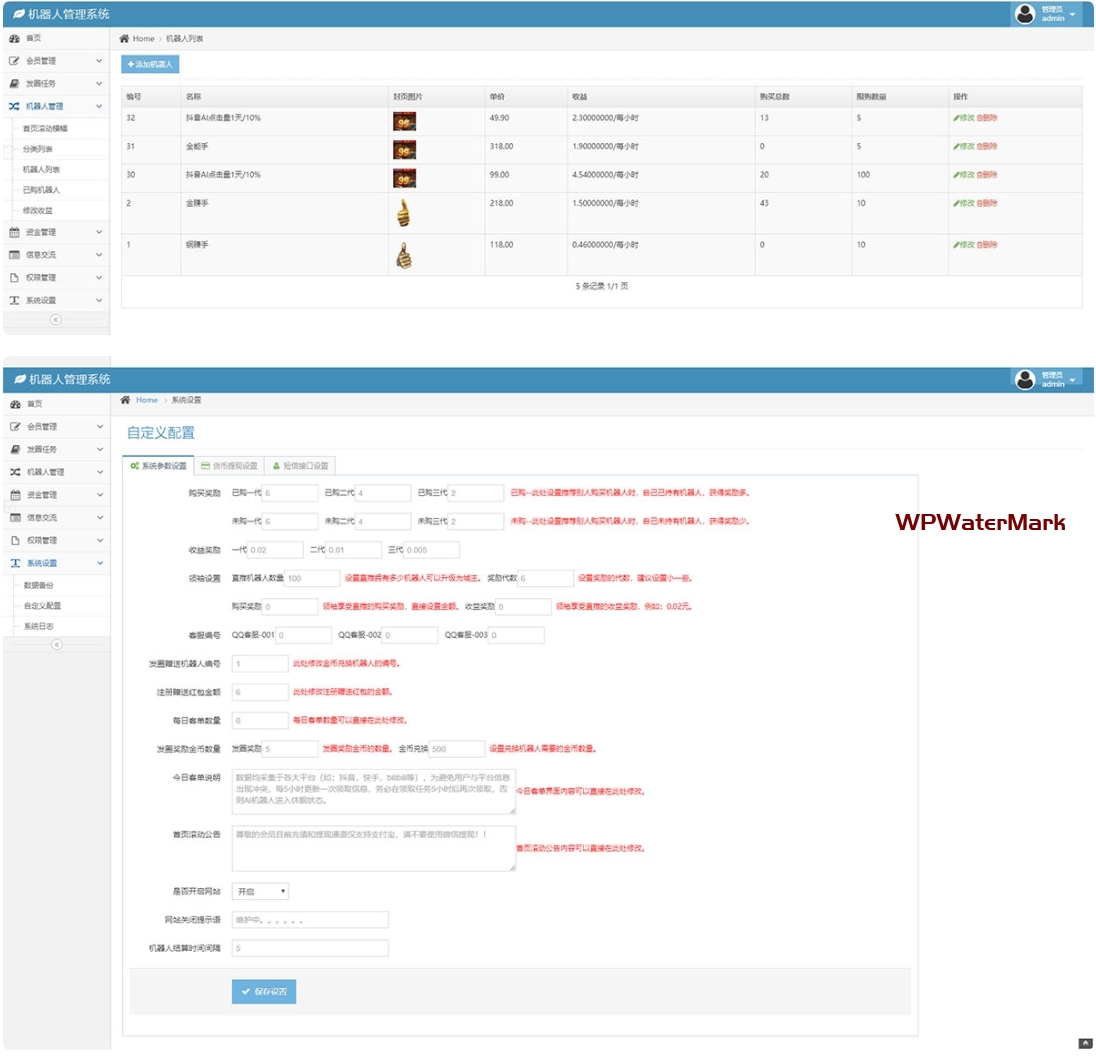This screenshot has width=1096, height=1061.
Task: Collapse the upper sidebar with the arrow toggle
Action: coord(56,320)
